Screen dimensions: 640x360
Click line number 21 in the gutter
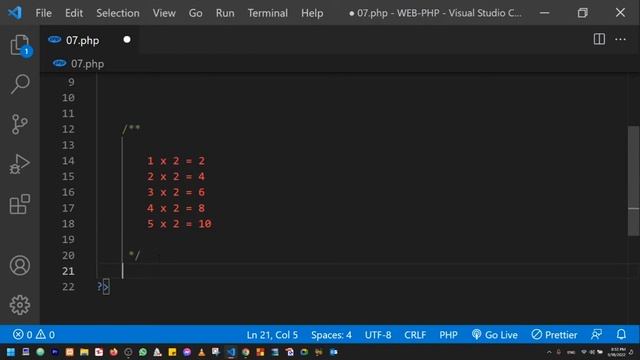pos(68,271)
